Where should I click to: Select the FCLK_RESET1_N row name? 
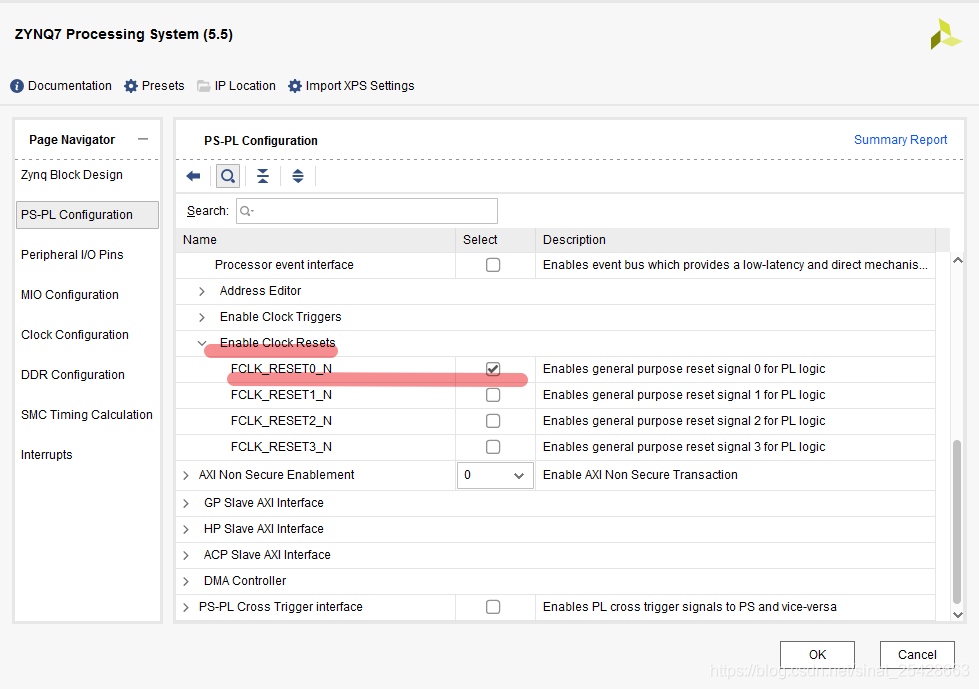(x=281, y=395)
